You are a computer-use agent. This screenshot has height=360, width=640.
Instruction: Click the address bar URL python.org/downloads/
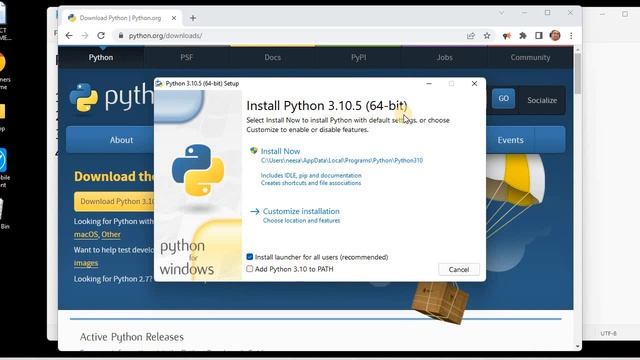165,36
